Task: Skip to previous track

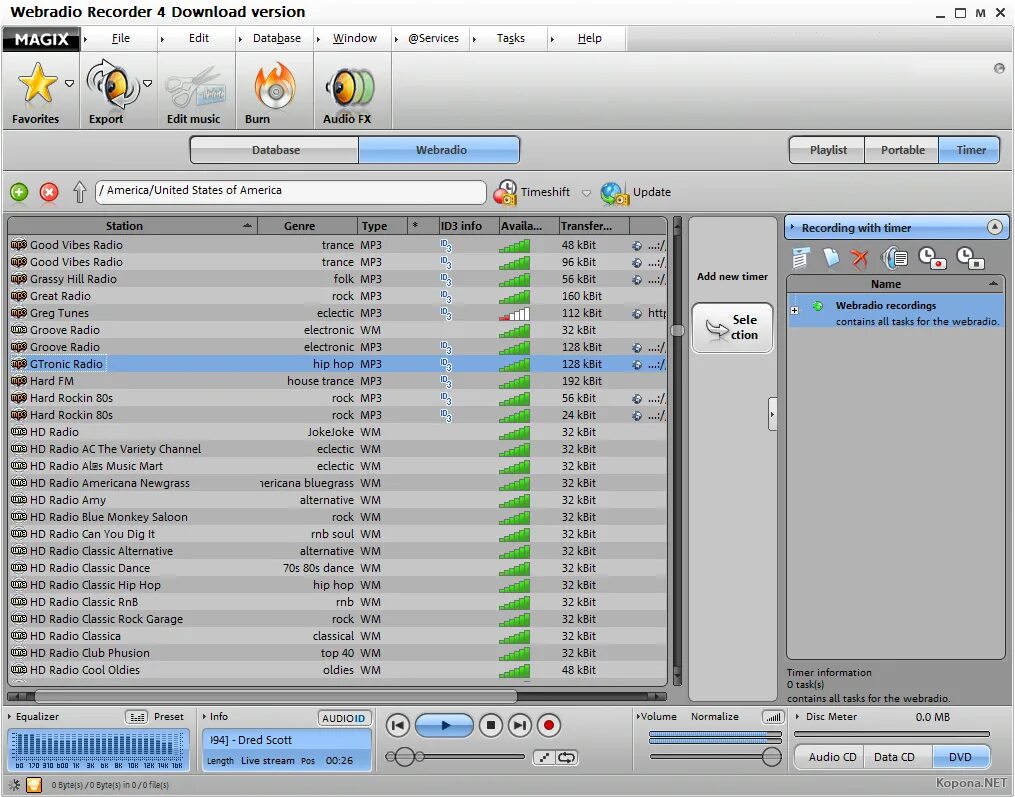Action: coord(397,725)
